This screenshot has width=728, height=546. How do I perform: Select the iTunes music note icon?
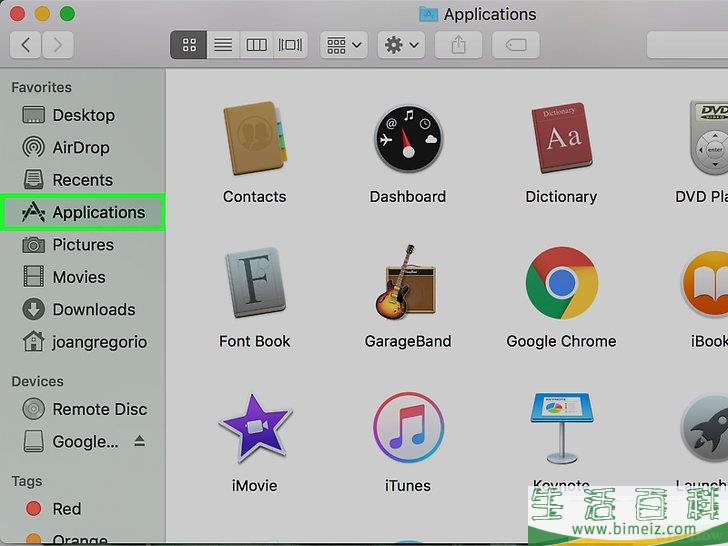point(408,427)
